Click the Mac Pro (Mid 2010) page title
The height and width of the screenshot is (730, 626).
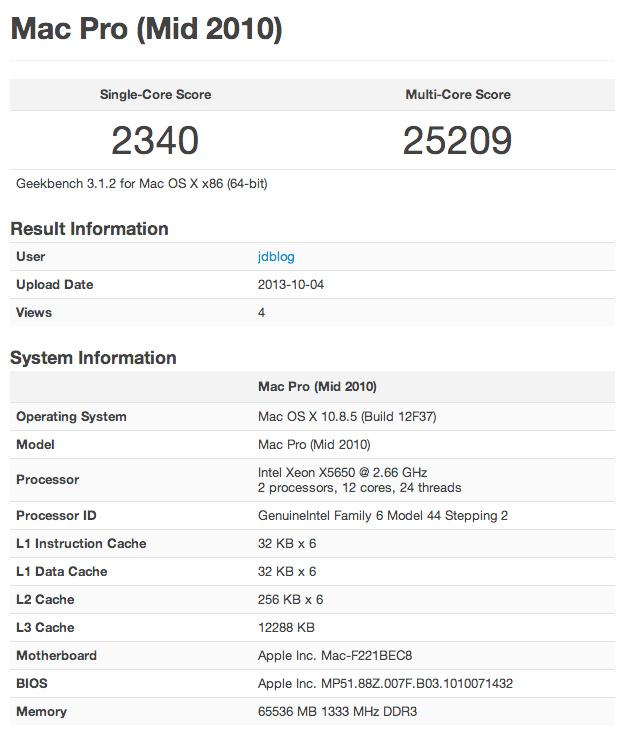pyautogui.click(x=146, y=29)
